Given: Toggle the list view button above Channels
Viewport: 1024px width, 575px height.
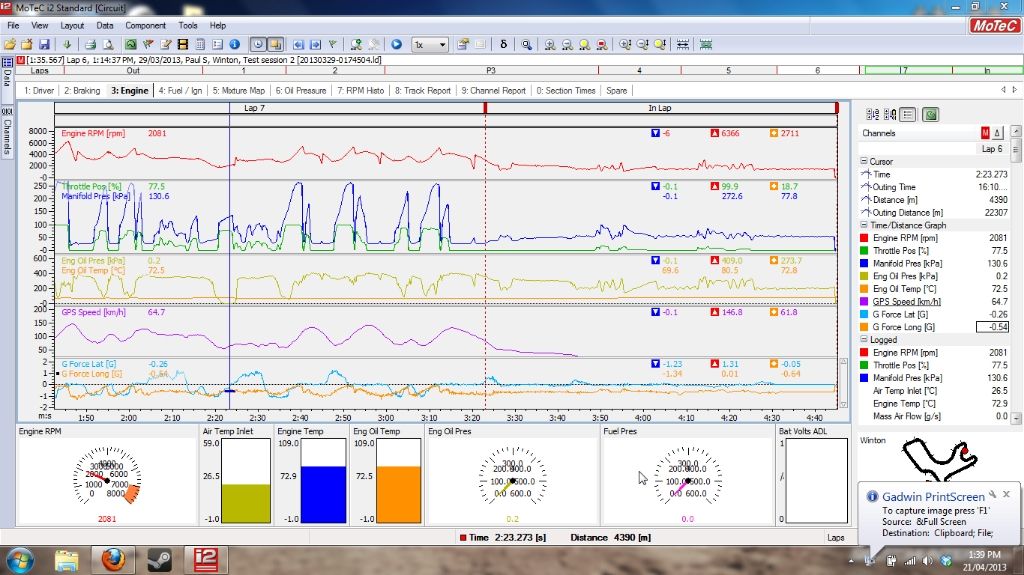Looking at the screenshot, I should pos(909,115).
